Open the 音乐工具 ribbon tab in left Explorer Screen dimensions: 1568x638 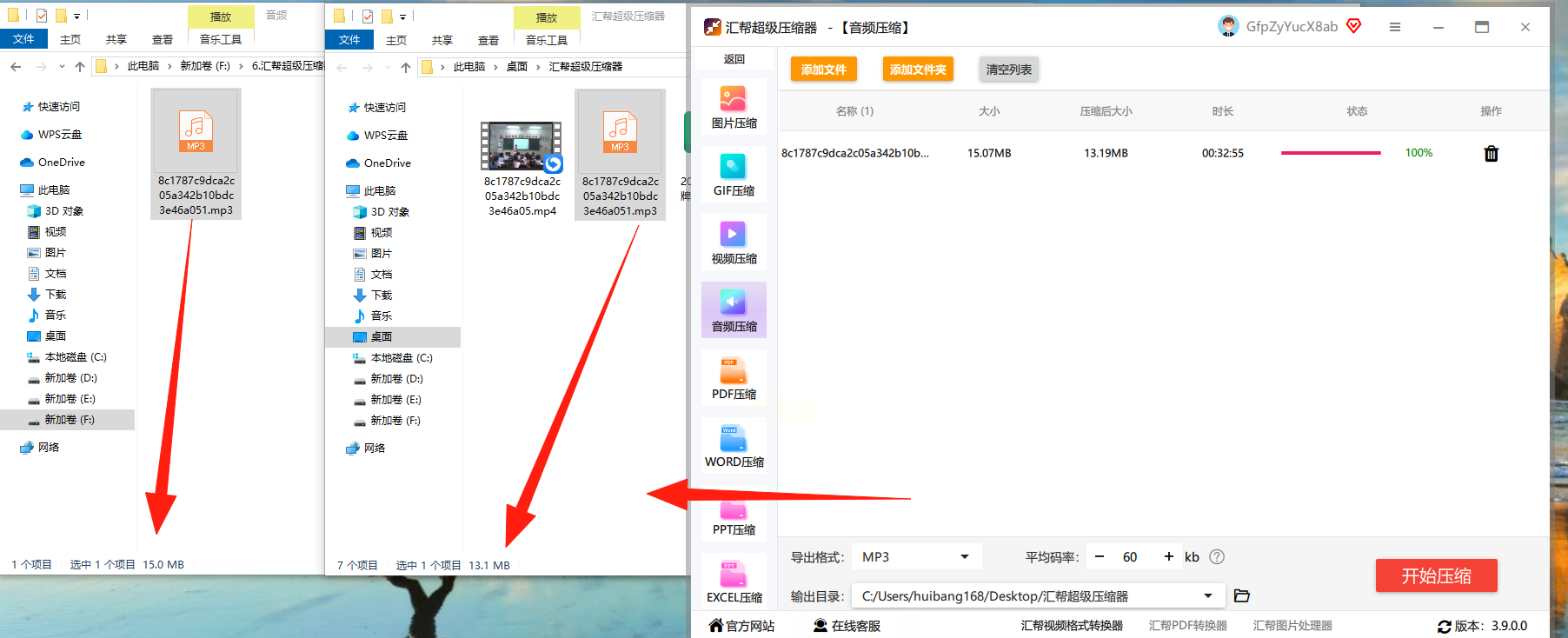[x=221, y=39]
